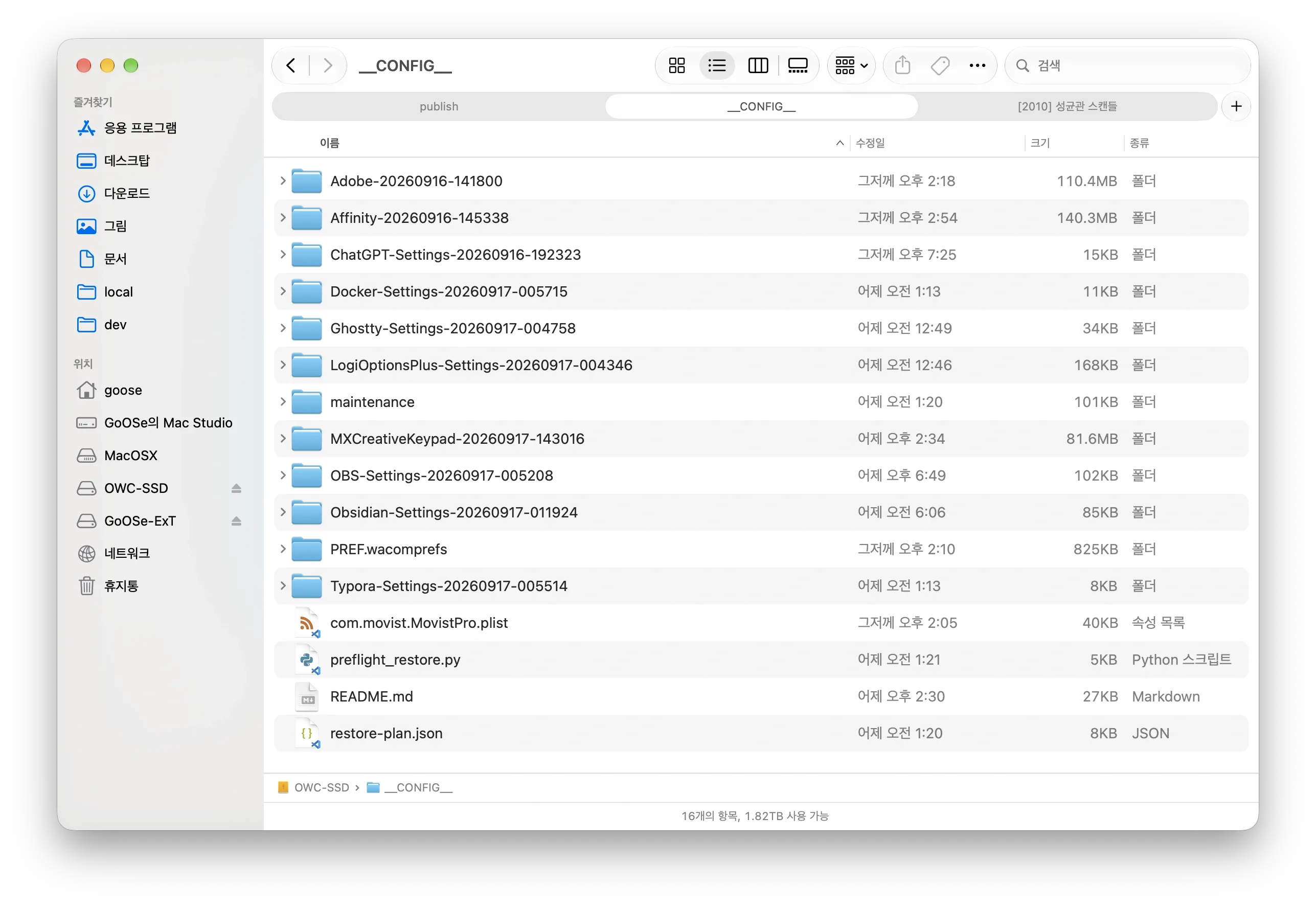Open 데스크탑 in the sidebar
The width and height of the screenshot is (1316, 906).
point(113,161)
